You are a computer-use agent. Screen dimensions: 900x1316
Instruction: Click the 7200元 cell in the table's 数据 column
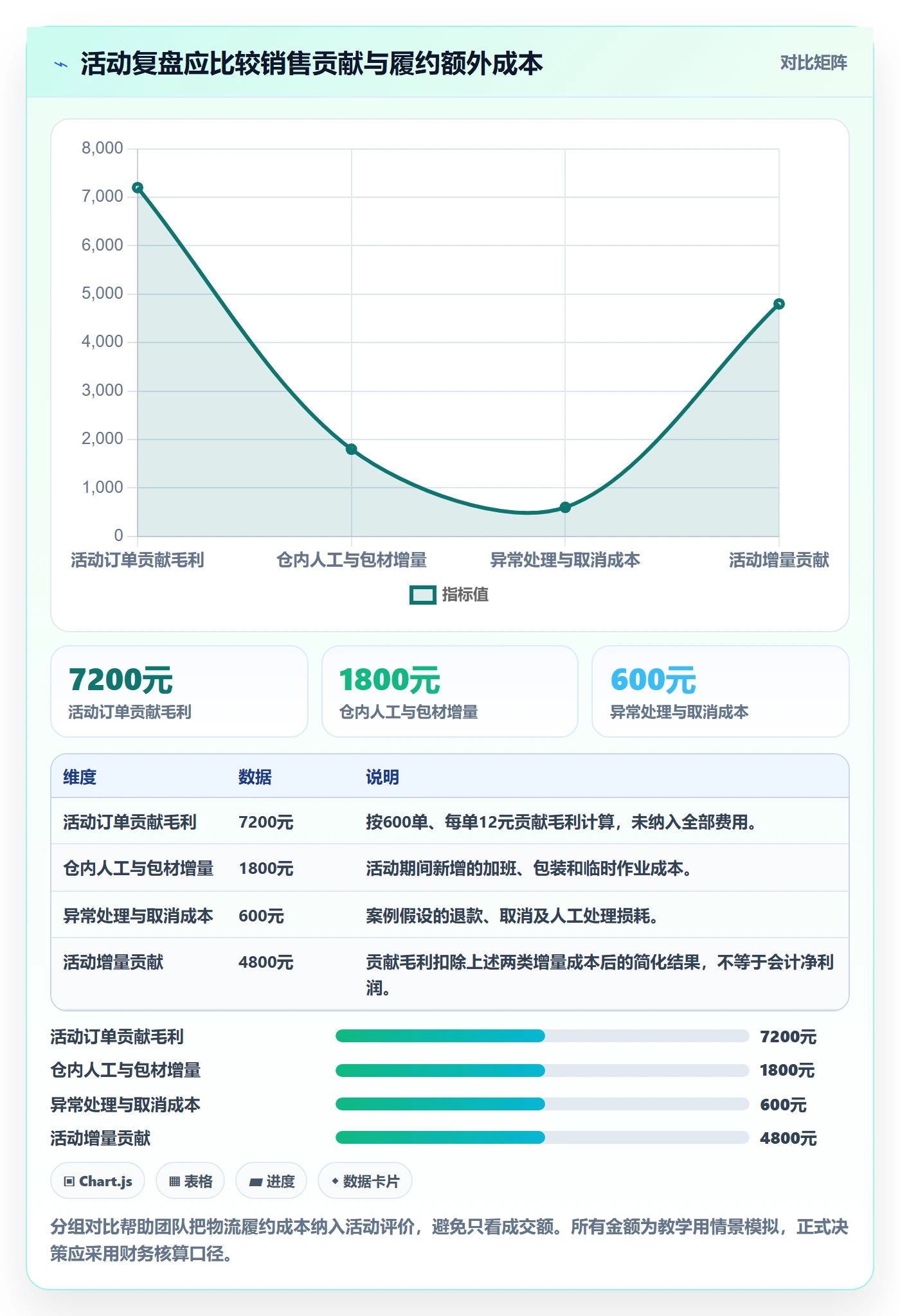[266, 822]
